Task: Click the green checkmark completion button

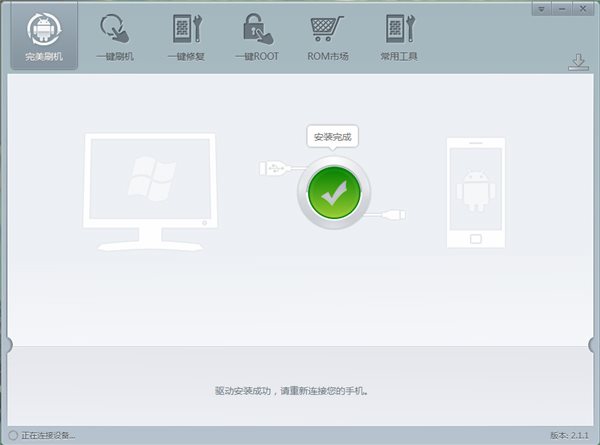Action: (334, 192)
